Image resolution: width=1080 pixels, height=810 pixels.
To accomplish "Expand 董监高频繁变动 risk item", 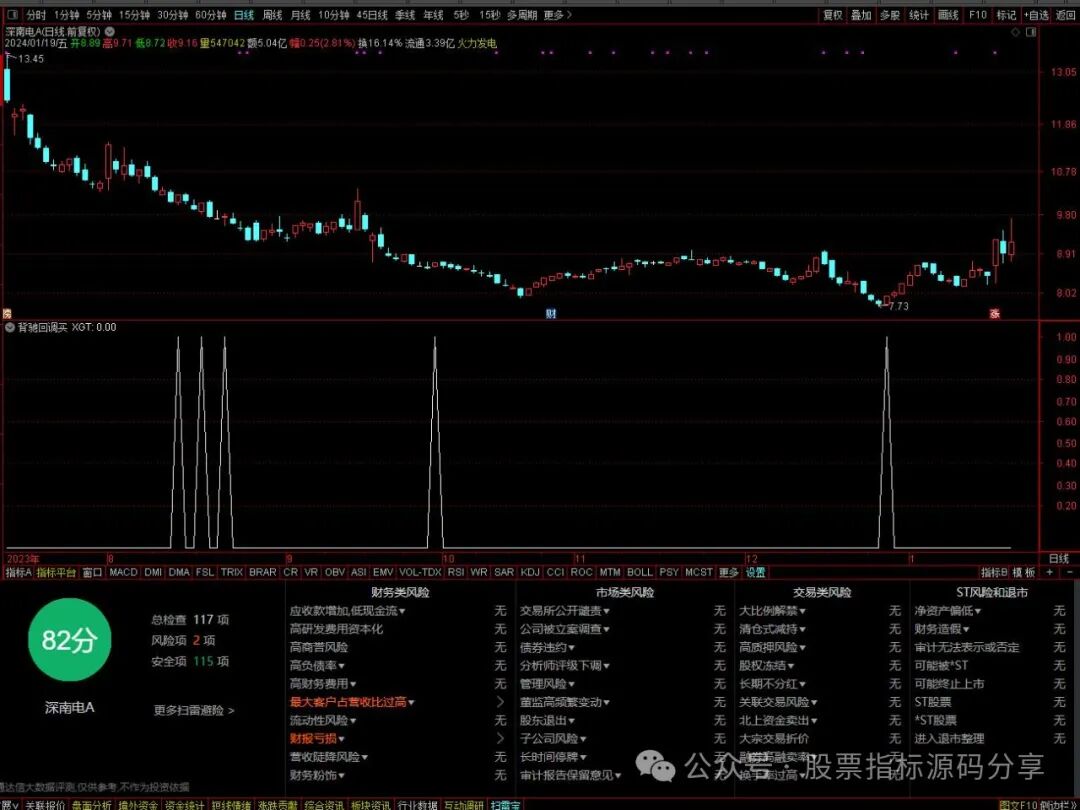I will click(x=565, y=702).
